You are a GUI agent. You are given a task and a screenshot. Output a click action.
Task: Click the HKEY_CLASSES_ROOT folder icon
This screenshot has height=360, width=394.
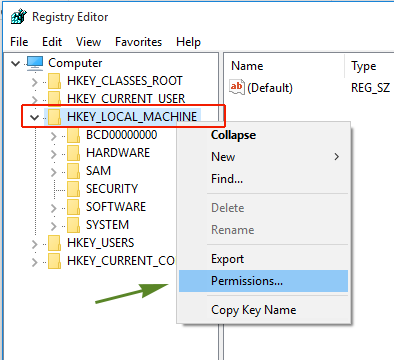(x=54, y=81)
